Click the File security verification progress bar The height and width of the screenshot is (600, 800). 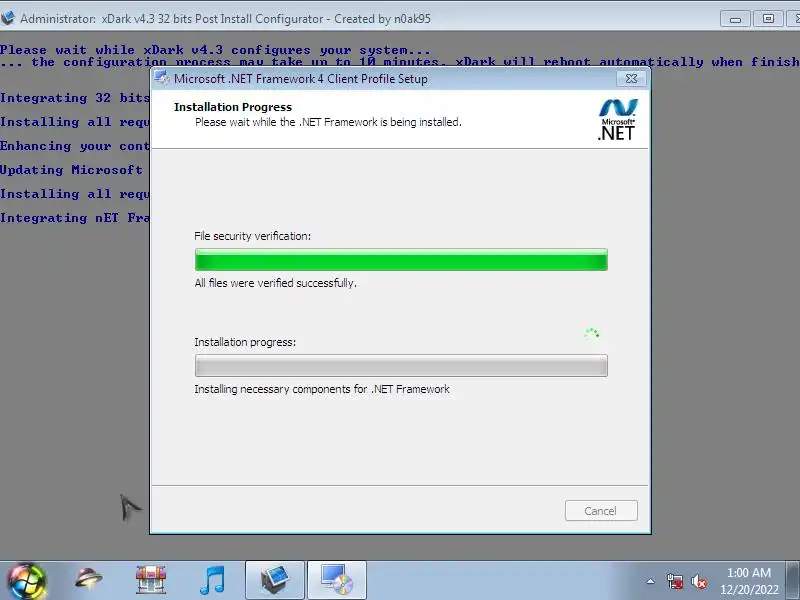point(401,260)
